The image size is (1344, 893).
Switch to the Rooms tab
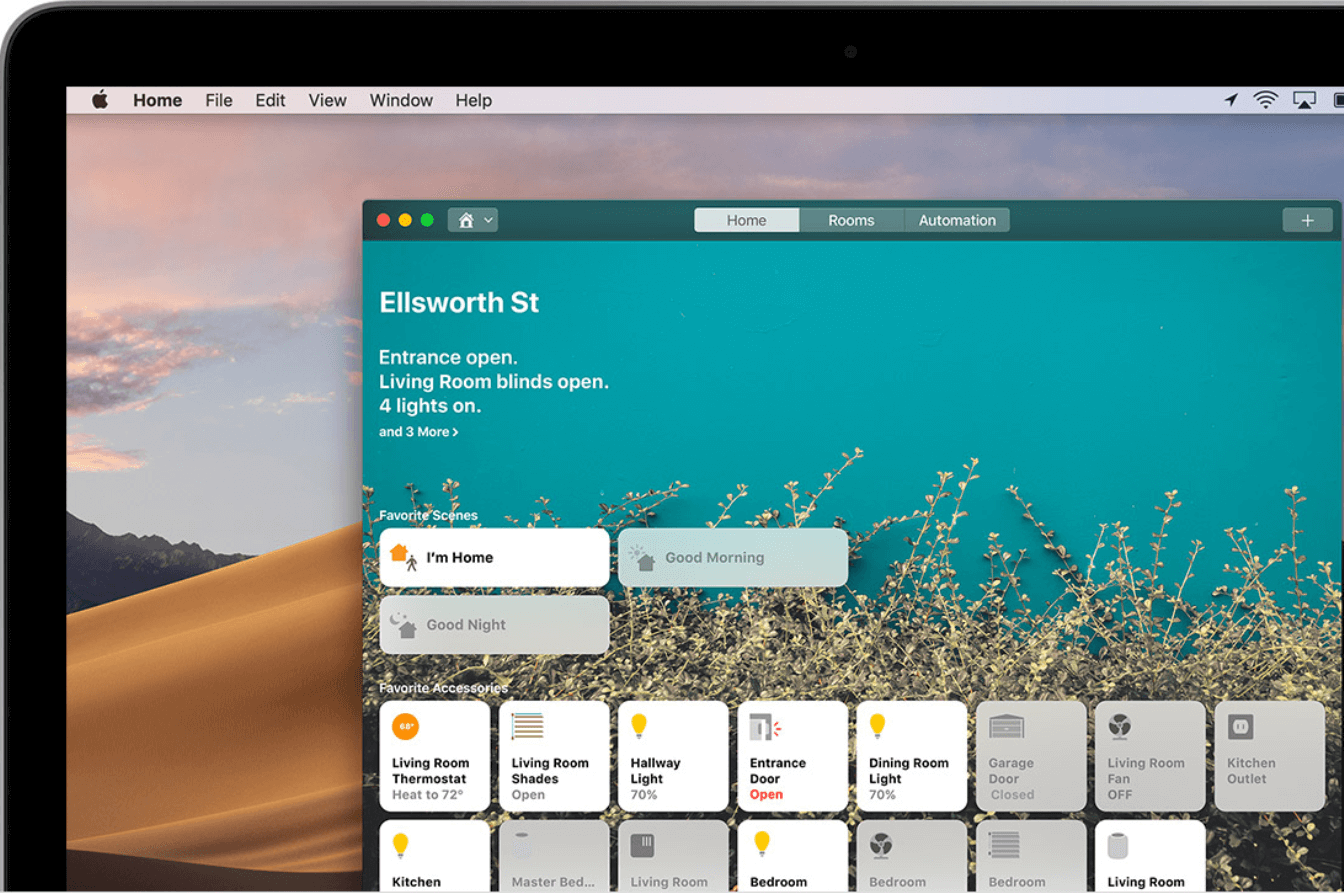coord(851,219)
